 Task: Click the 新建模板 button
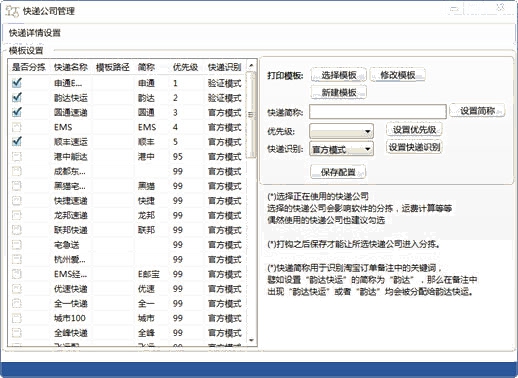339,92
